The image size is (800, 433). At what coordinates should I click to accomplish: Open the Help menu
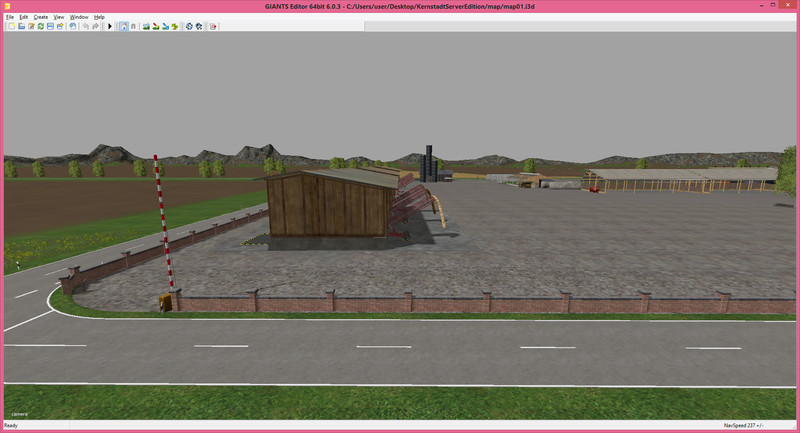click(99, 17)
